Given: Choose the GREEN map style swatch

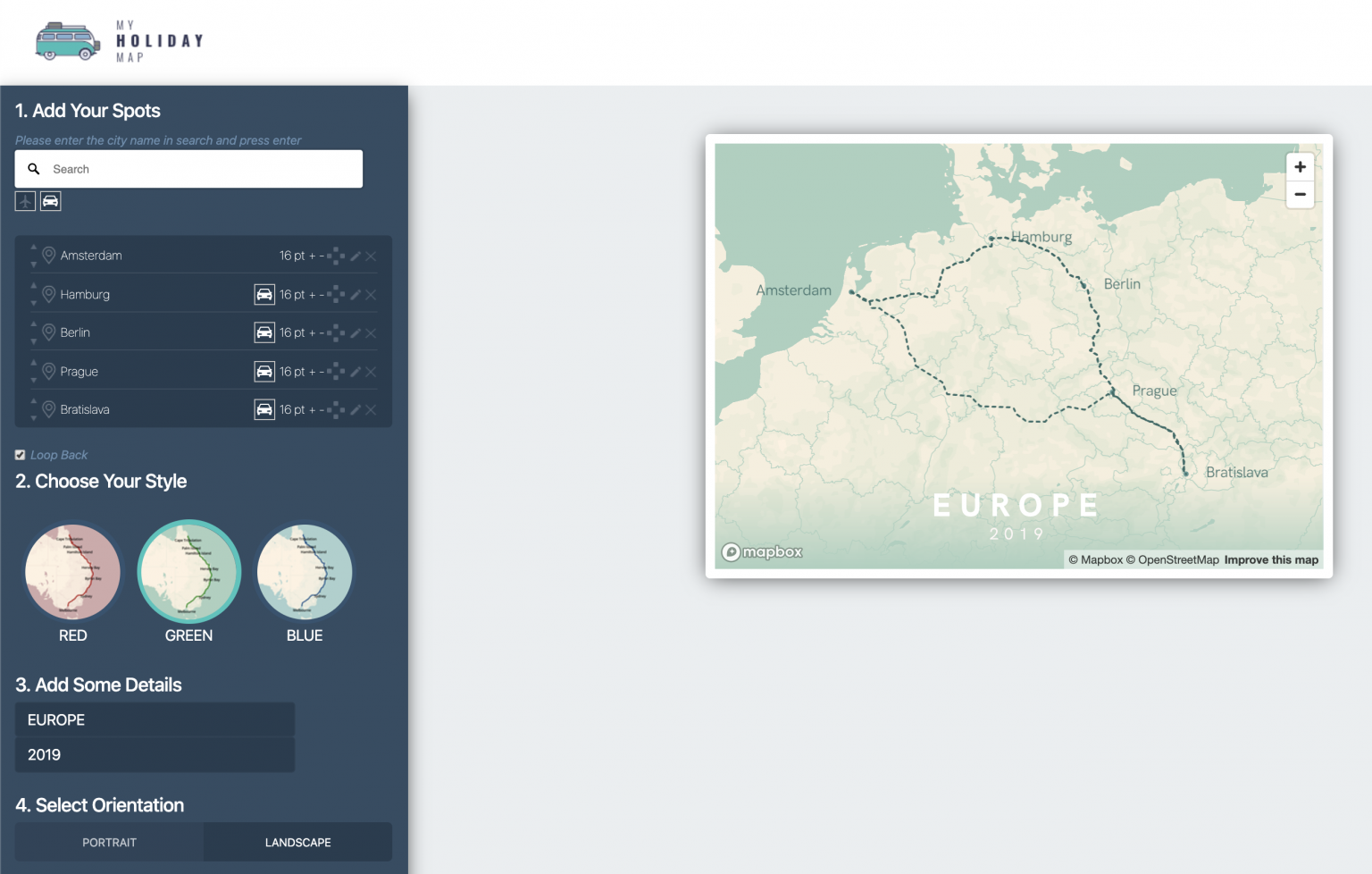Looking at the screenshot, I should (x=188, y=572).
